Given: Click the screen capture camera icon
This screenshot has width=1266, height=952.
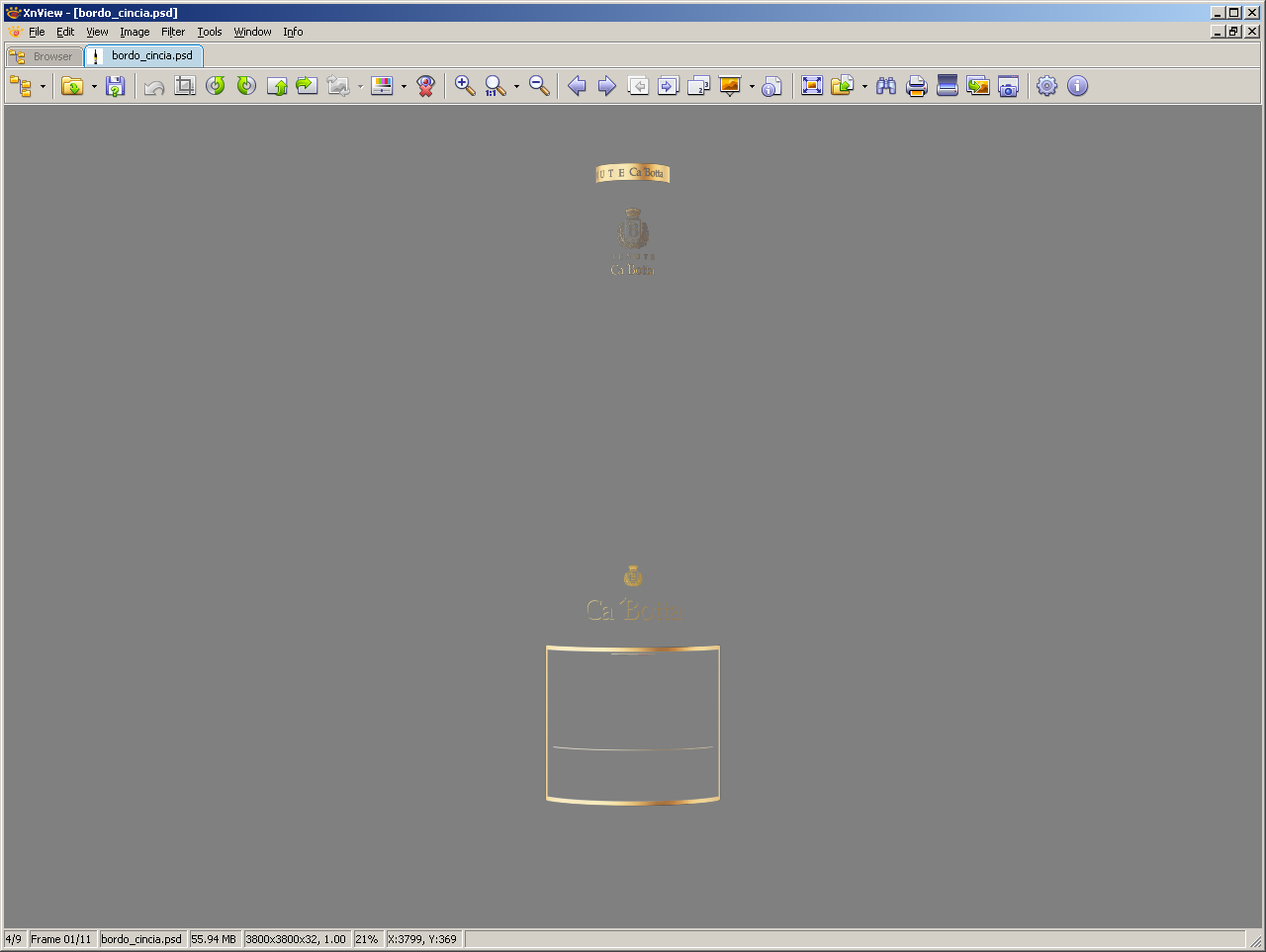Looking at the screenshot, I should click(1009, 86).
